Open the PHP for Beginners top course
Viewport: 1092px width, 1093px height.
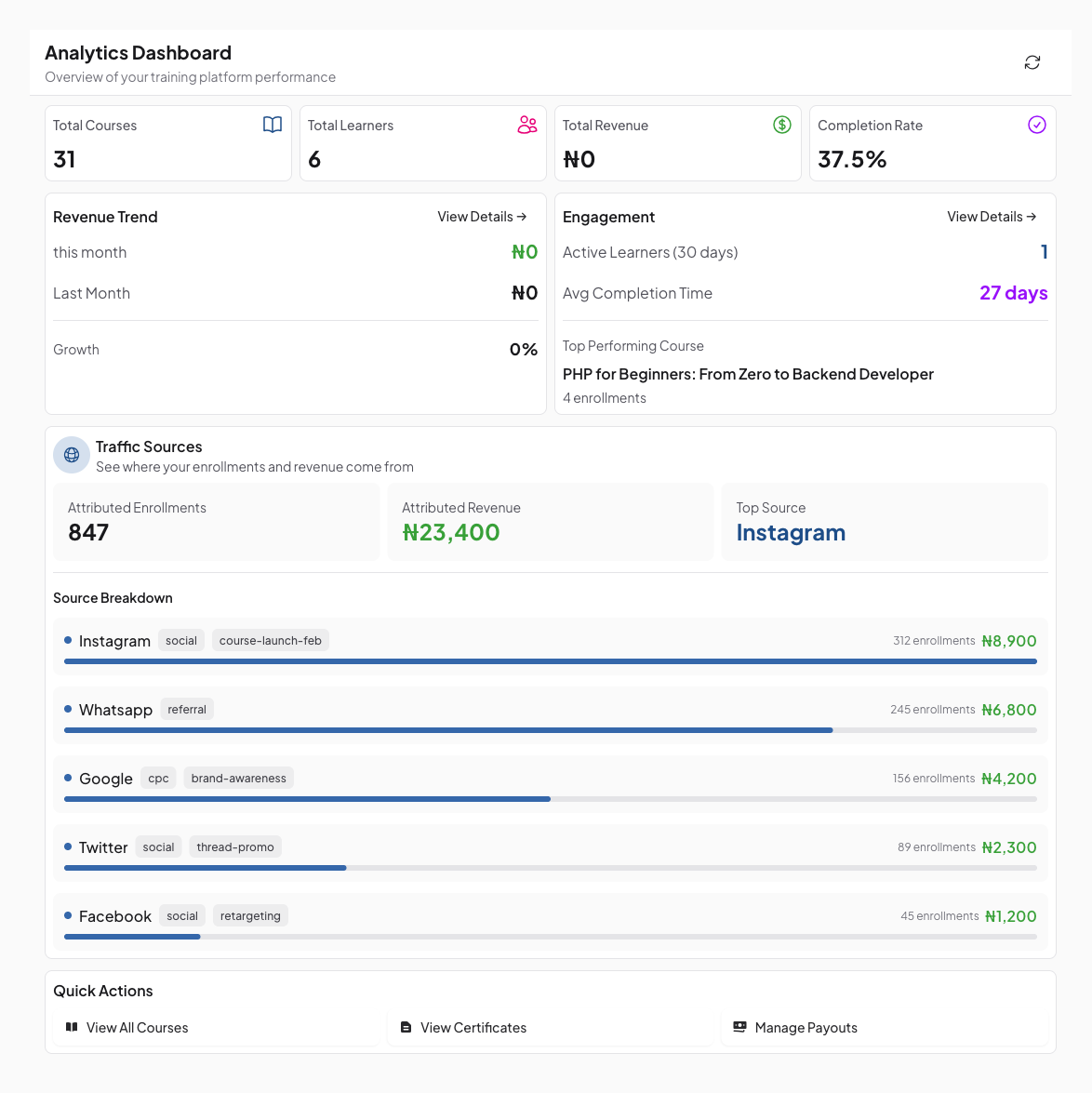click(748, 374)
